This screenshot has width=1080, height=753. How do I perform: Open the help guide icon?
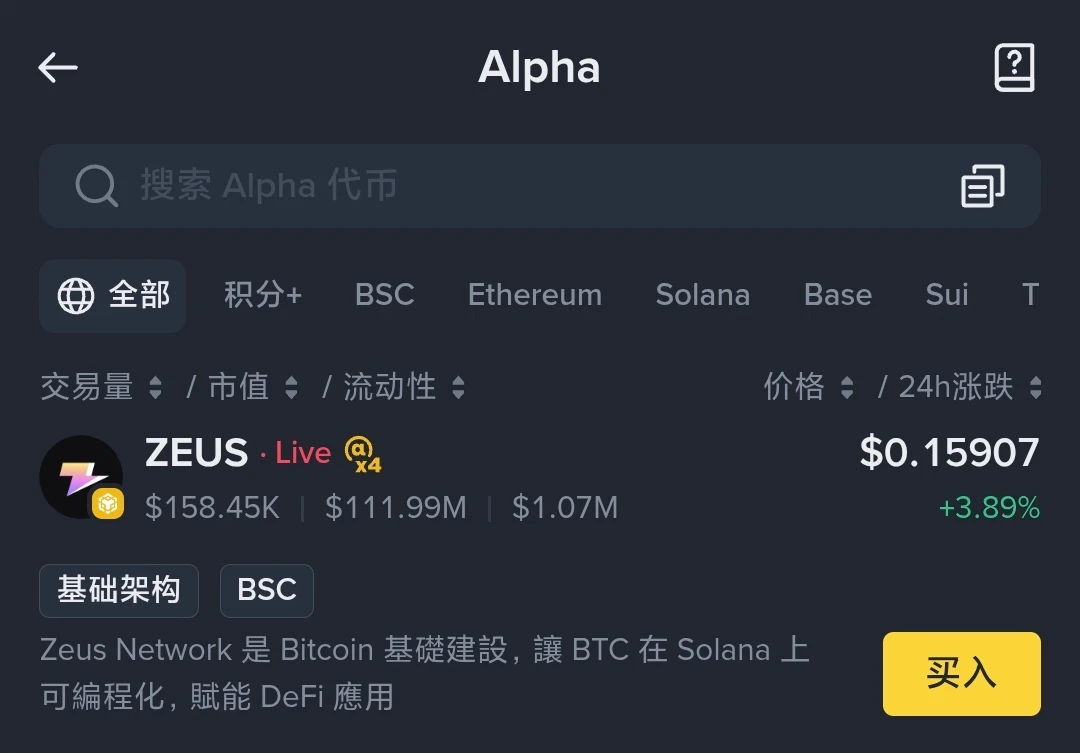[1015, 67]
